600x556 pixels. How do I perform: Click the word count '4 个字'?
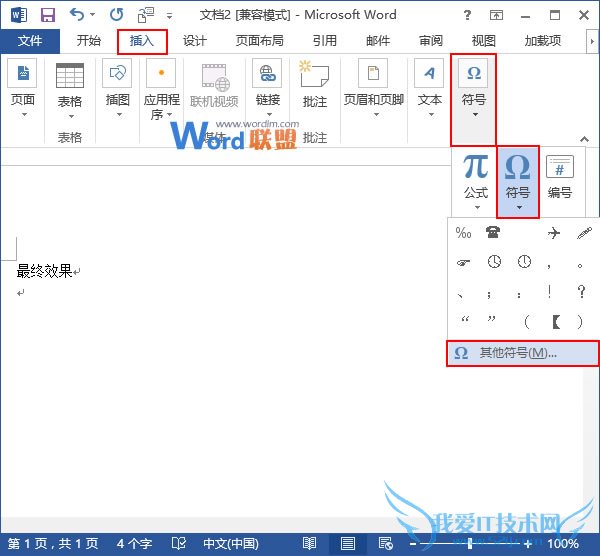pyautogui.click(x=134, y=543)
